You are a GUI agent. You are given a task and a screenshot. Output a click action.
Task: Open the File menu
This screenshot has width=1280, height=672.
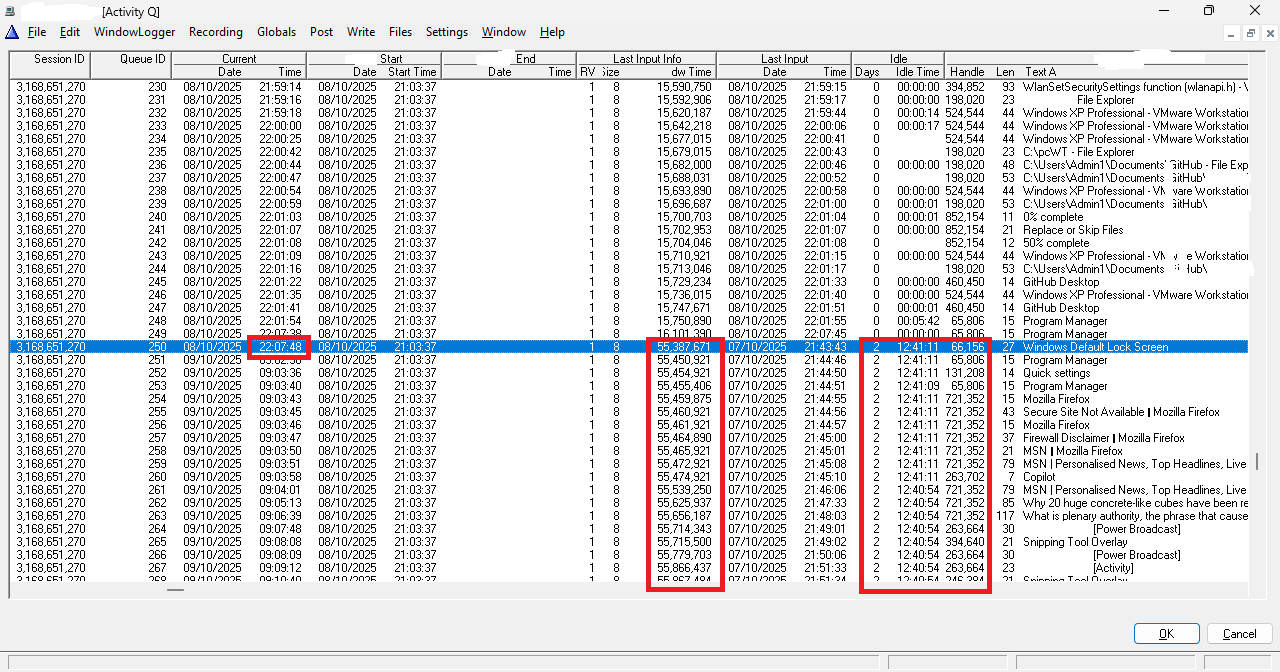(37, 32)
